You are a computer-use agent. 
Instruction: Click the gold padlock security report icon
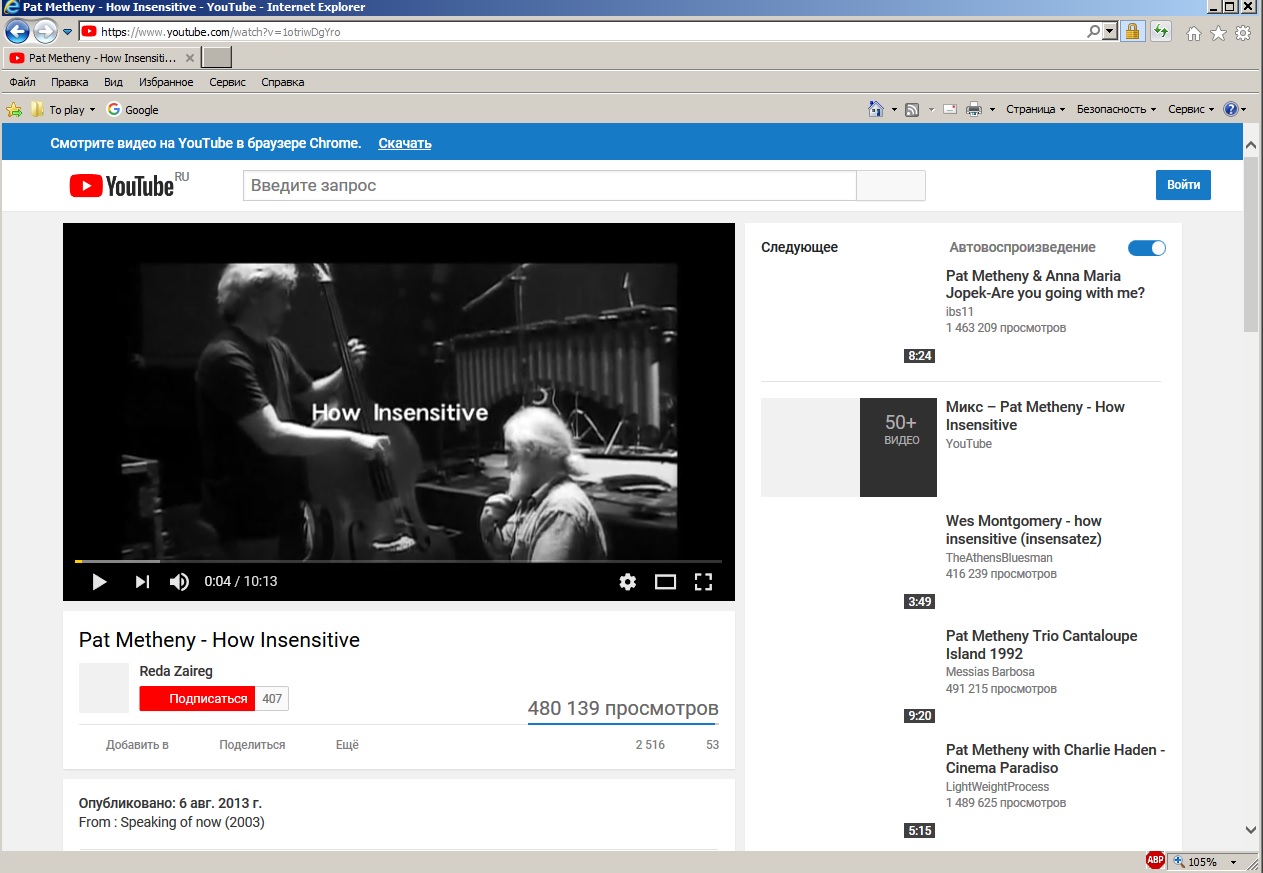(x=1131, y=32)
